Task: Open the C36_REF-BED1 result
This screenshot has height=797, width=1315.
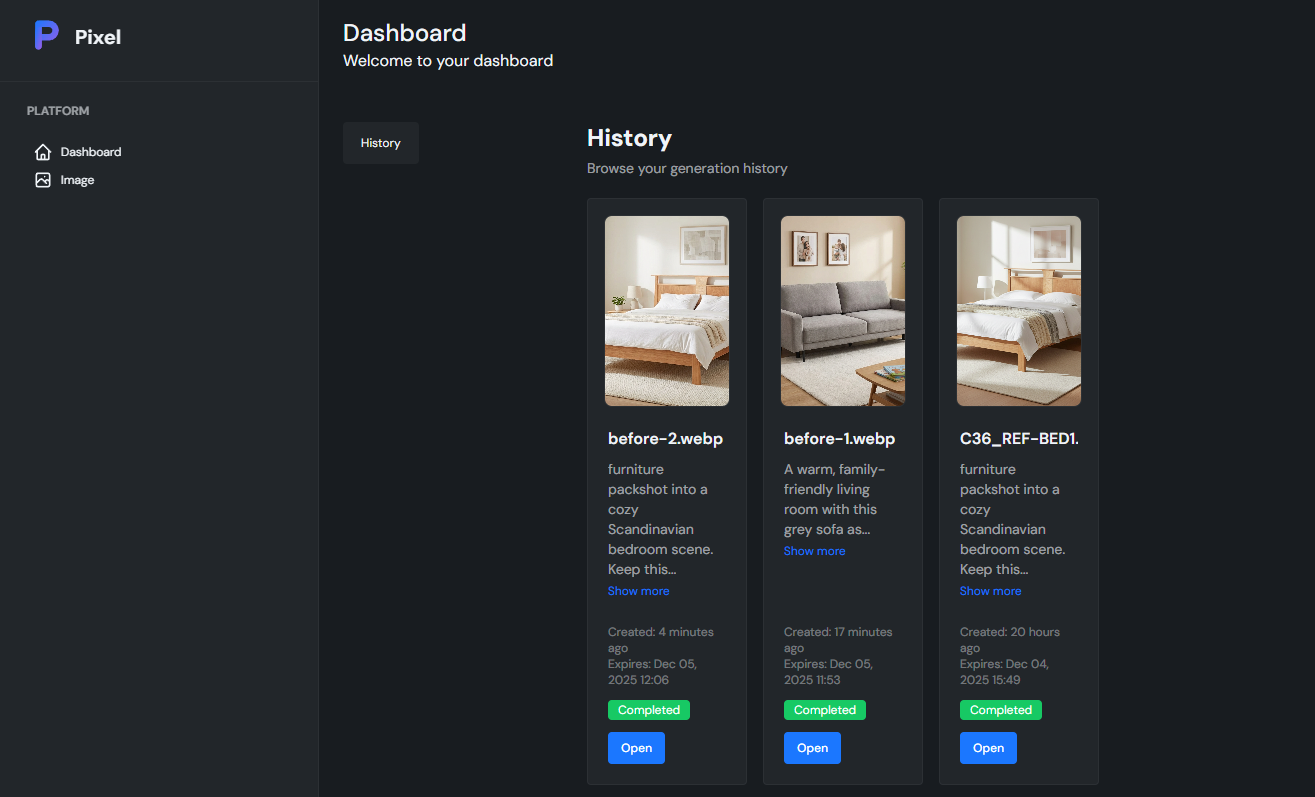Action: (988, 747)
